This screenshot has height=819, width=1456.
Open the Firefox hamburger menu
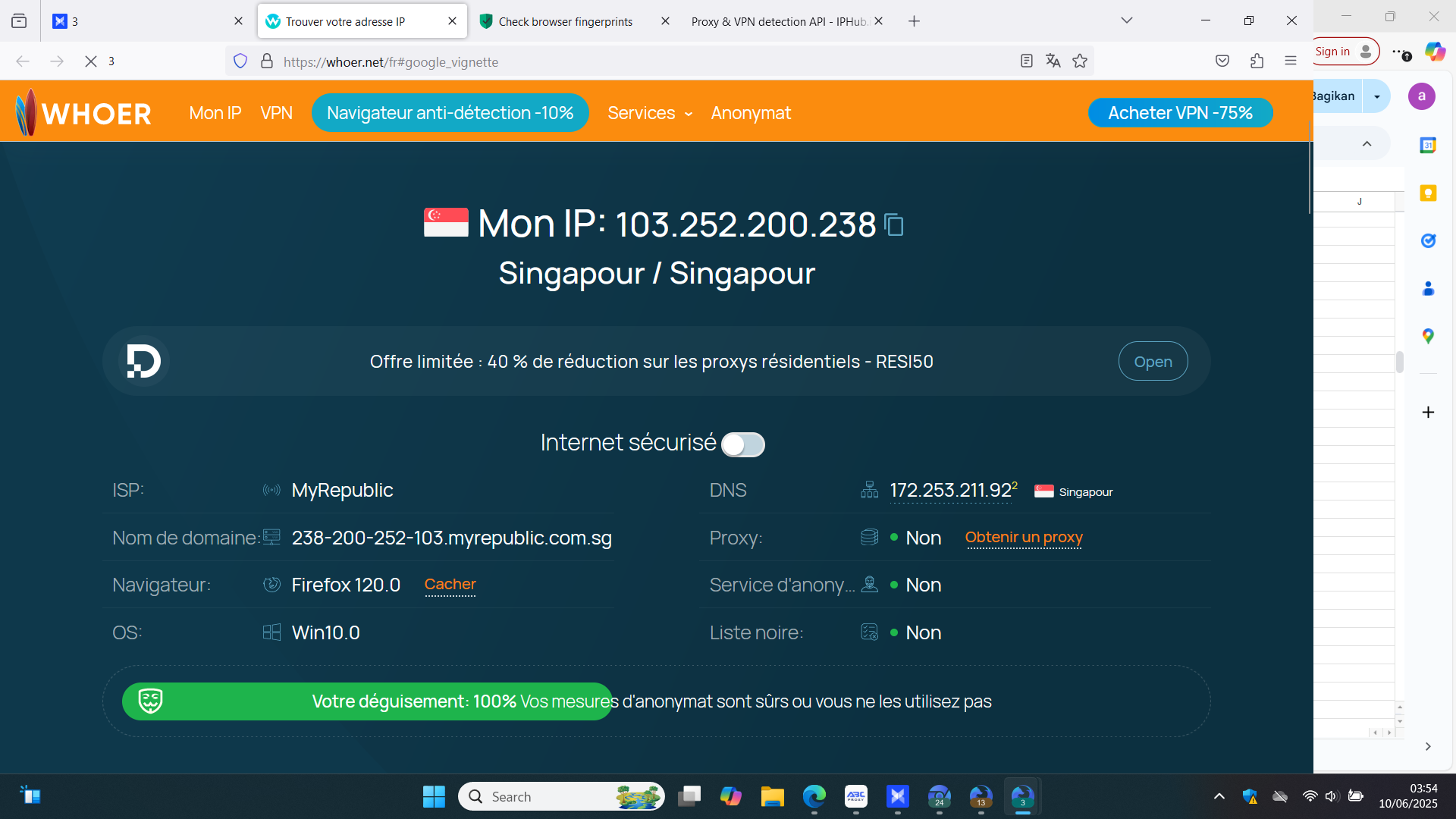click(x=1291, y=61)
